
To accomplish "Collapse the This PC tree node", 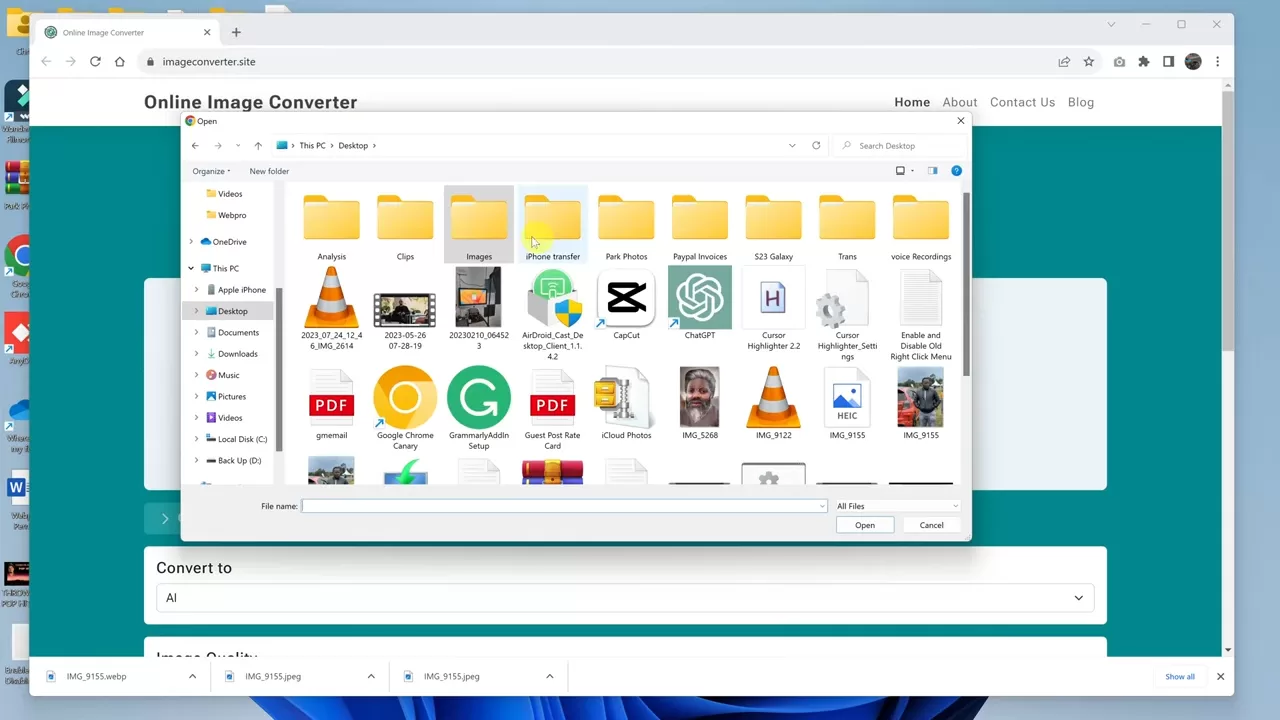I will 191,268.
